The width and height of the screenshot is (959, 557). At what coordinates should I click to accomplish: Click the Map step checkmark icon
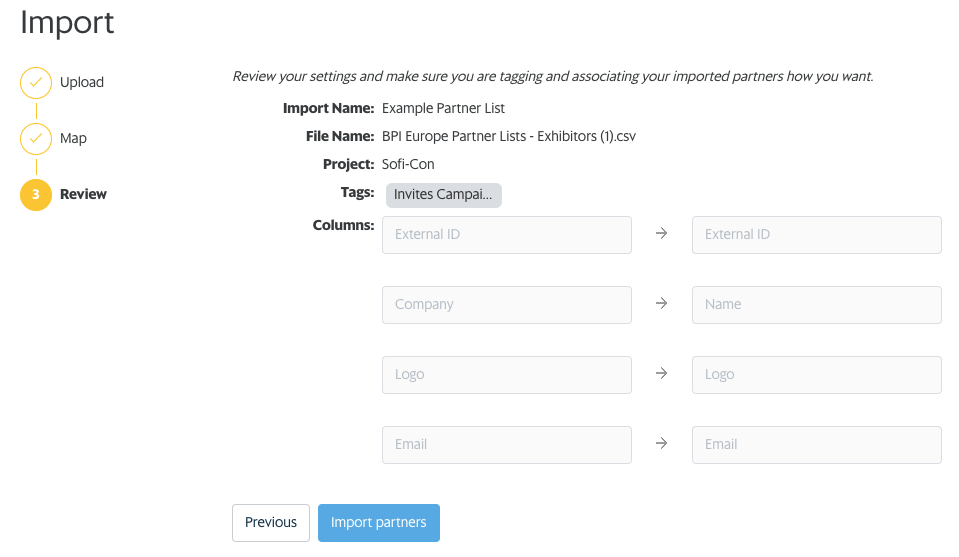tap(36, 139)
